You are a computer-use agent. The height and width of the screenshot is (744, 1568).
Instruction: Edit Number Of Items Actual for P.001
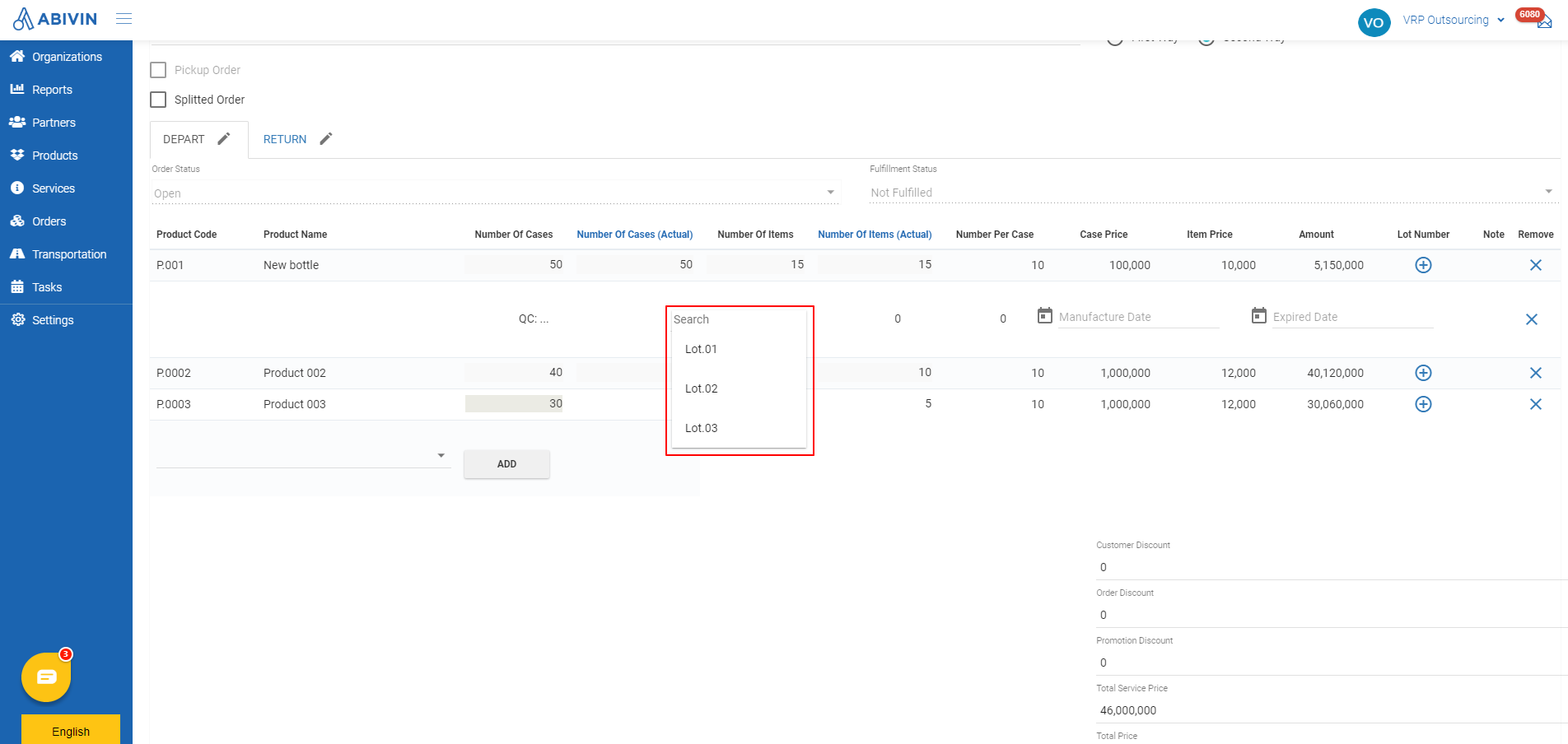click(875, 264)
